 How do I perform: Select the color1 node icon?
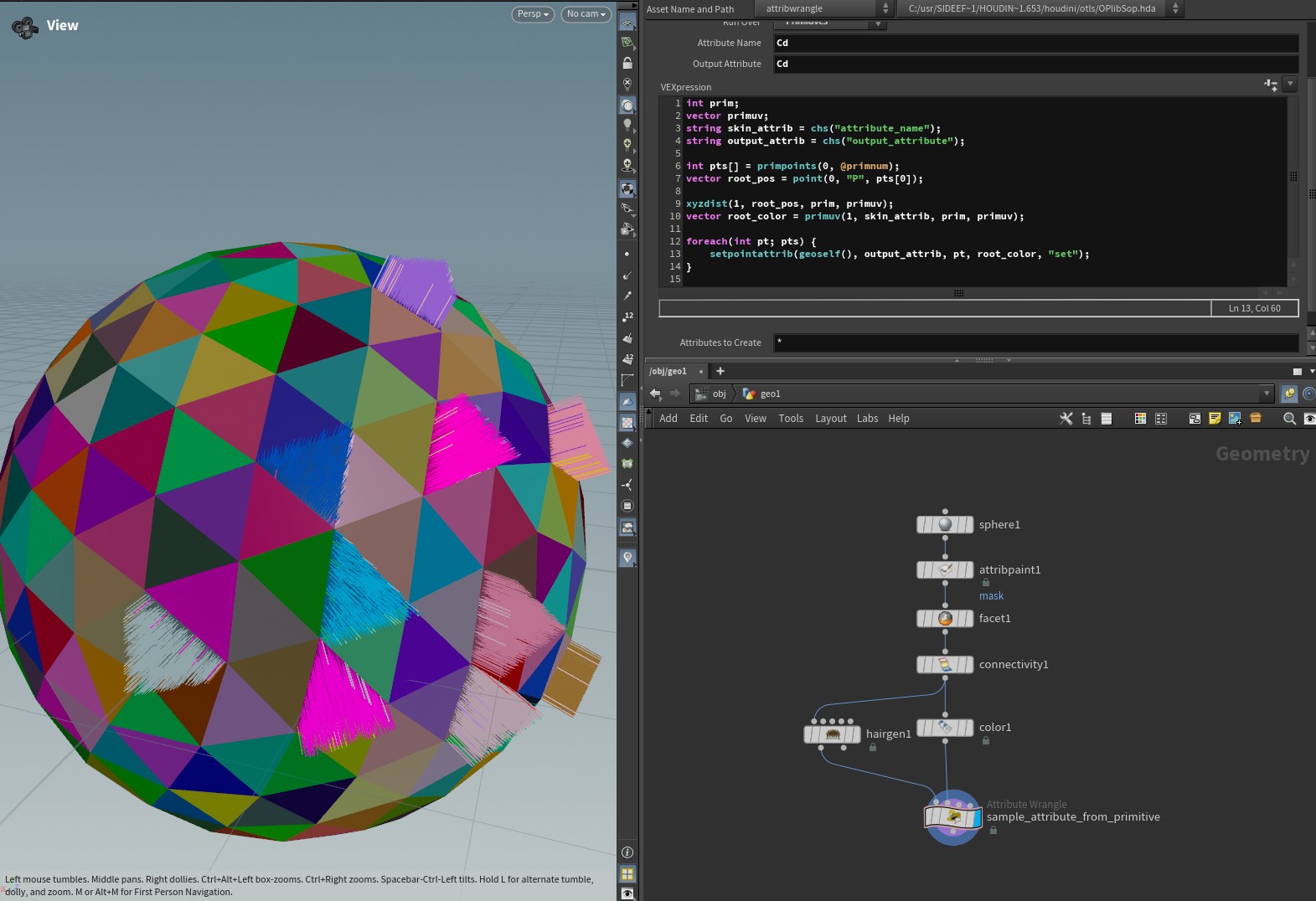(x=945, y=727)
